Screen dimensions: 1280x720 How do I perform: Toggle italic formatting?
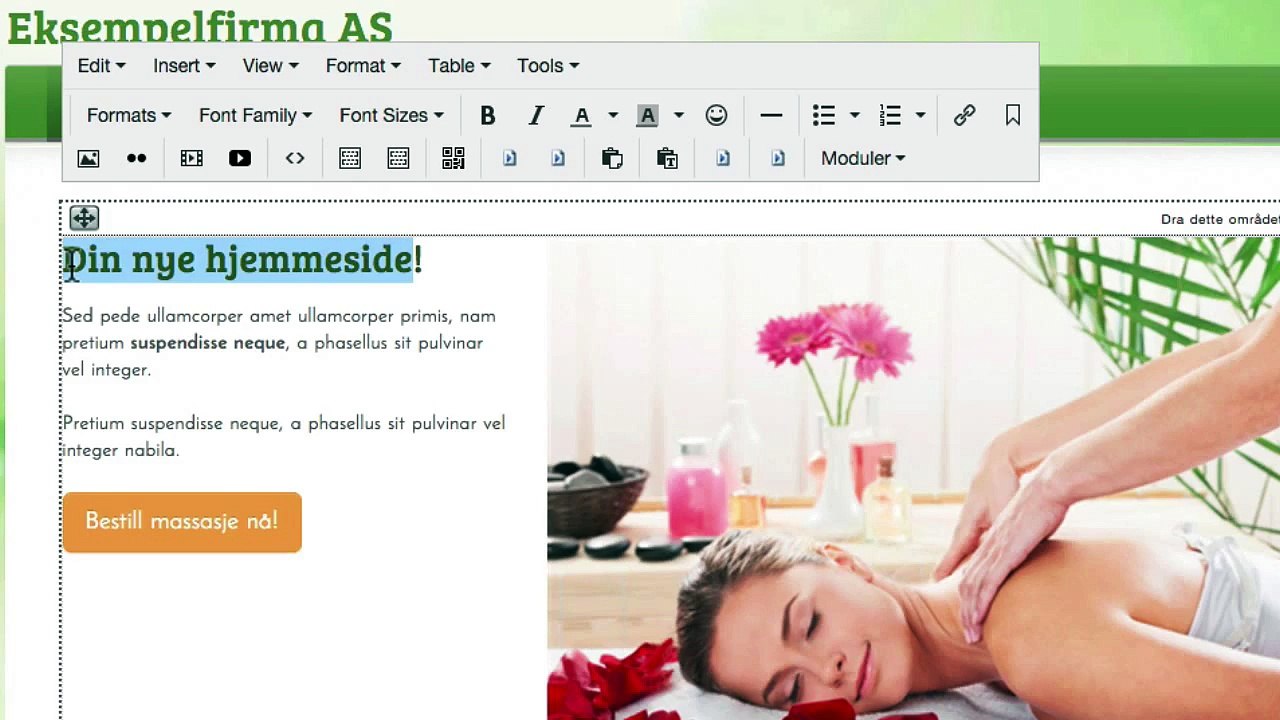pos(536,115)
